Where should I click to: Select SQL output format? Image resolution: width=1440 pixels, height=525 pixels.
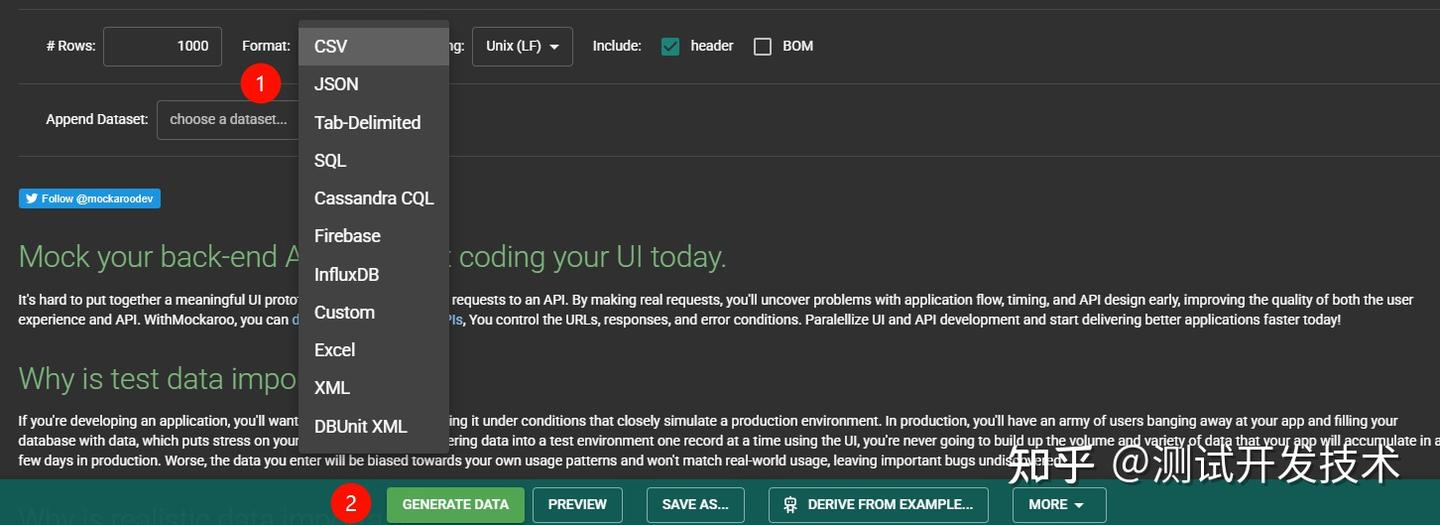click(330, 160)
